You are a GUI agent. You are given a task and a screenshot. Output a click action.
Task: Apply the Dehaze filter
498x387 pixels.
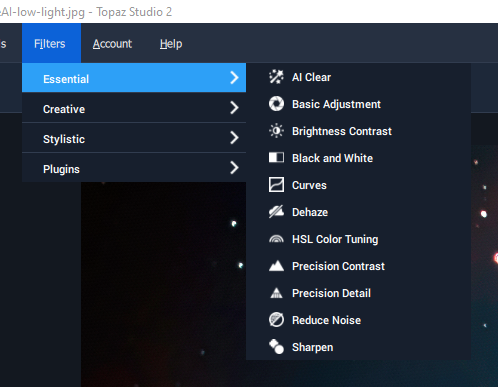(358, 212)
